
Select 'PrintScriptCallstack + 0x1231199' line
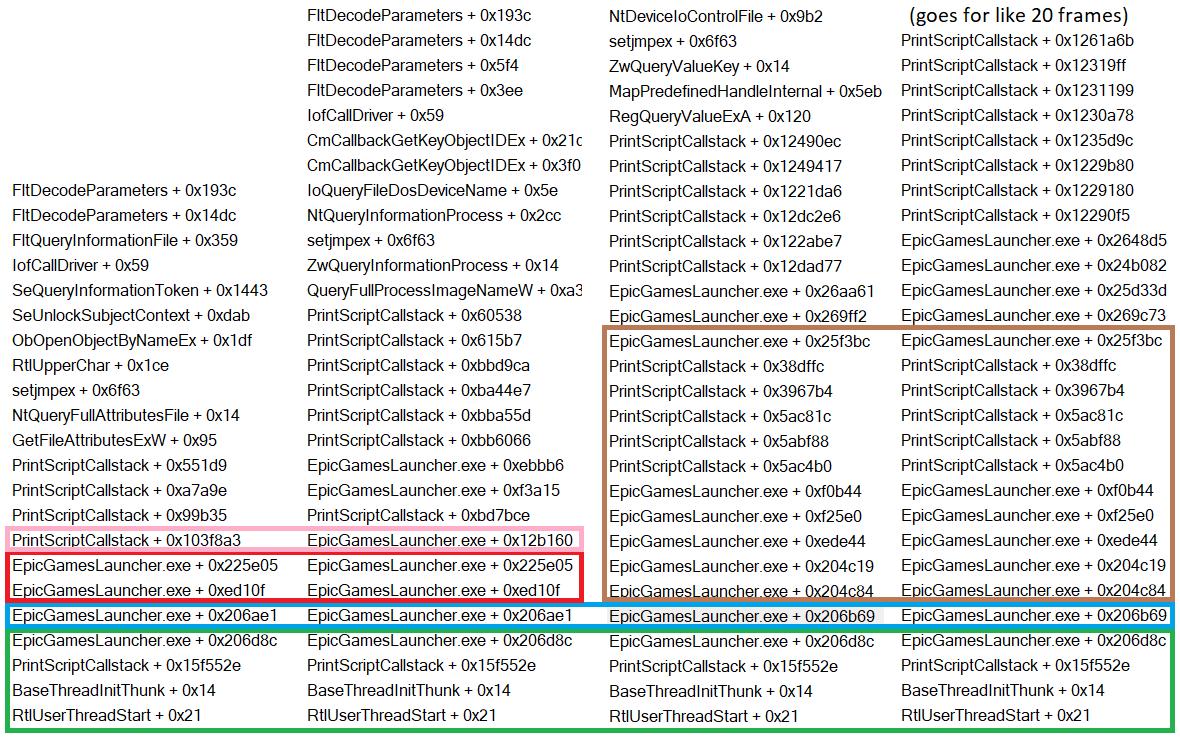point(1017,90)
